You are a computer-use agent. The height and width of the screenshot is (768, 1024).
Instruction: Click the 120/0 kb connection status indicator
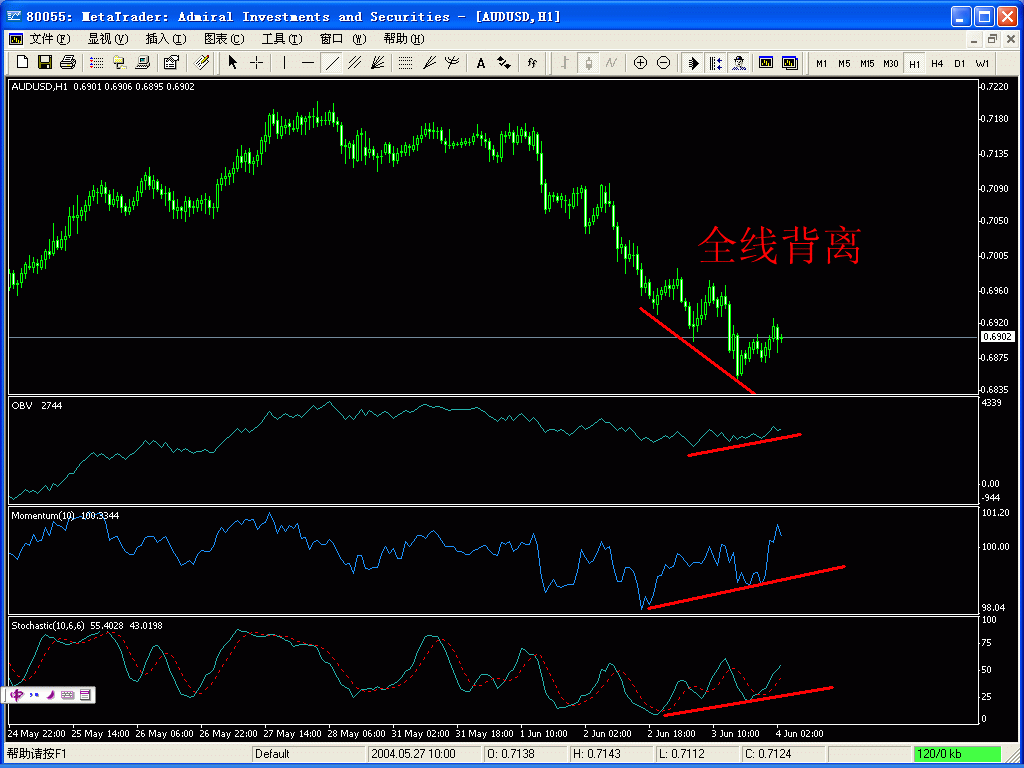coord(957,754)
